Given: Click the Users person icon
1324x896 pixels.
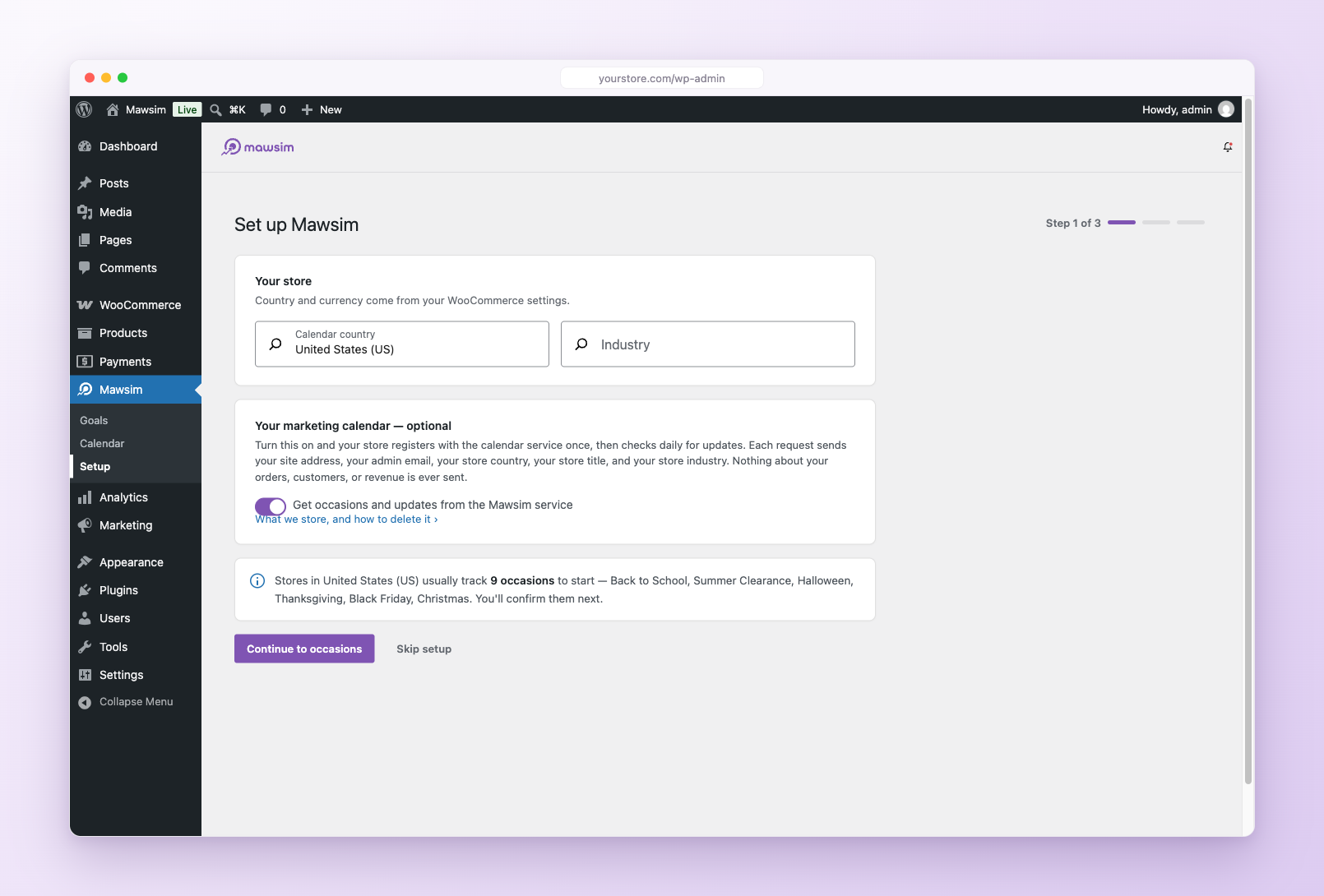Looking at the screenshot, I should 85,618.
